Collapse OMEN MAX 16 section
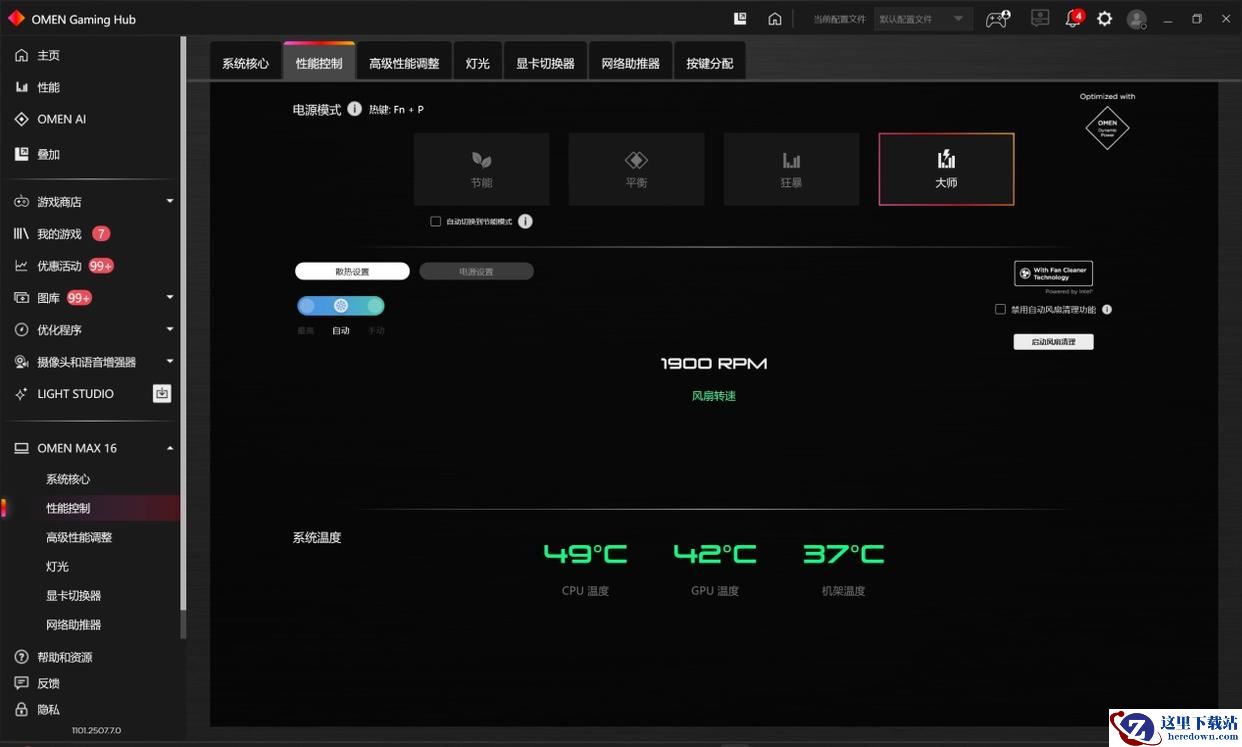 click(170, 448)
